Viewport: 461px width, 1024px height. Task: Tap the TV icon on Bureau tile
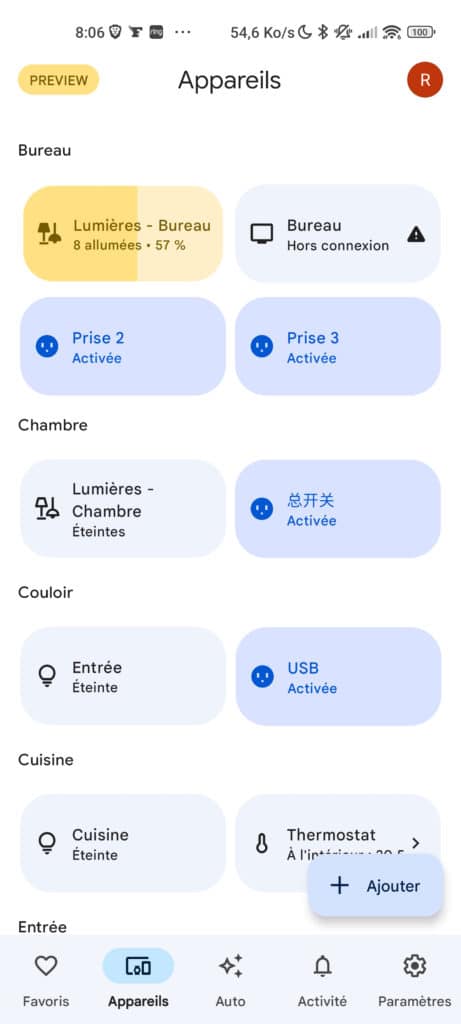pyautogui.click(x=262, y=234)
